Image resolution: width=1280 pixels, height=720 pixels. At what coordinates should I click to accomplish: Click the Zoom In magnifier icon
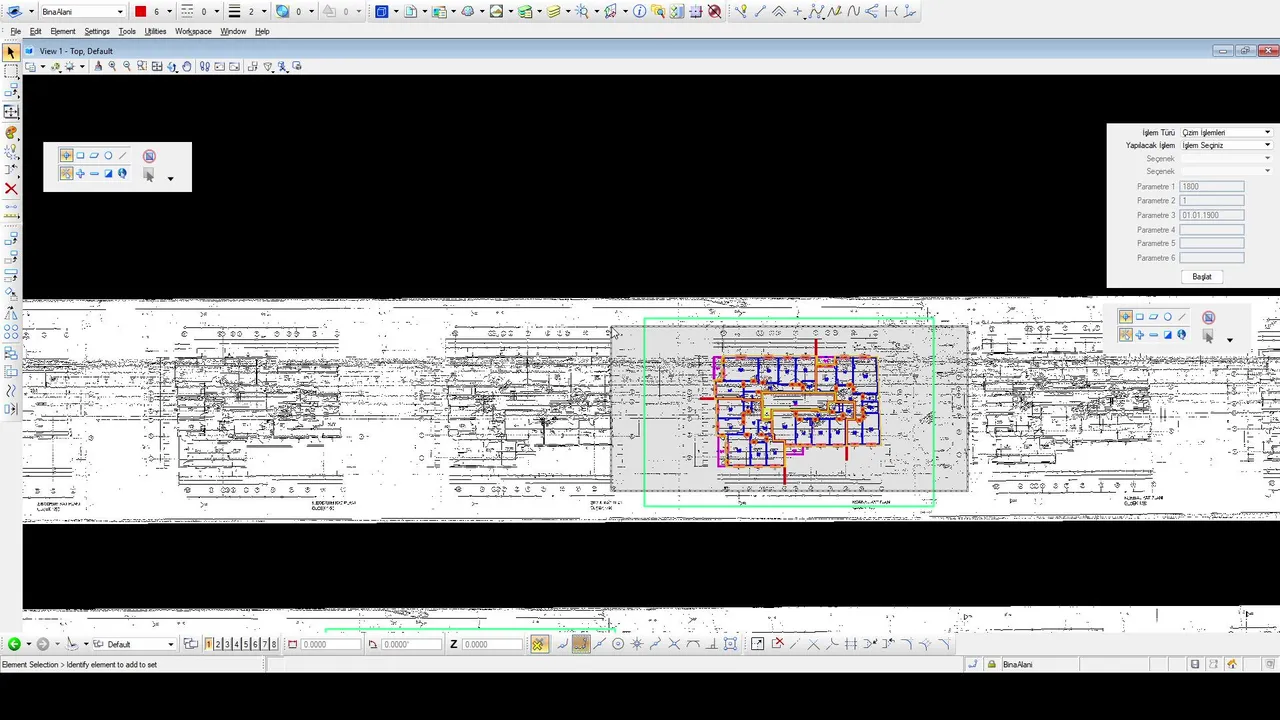(112, 66)
